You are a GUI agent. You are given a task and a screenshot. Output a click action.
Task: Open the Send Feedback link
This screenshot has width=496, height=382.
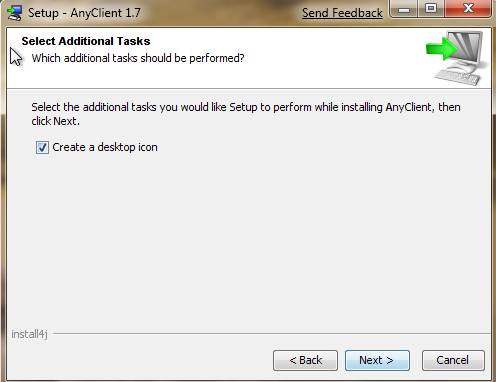(x=342, y=13)
